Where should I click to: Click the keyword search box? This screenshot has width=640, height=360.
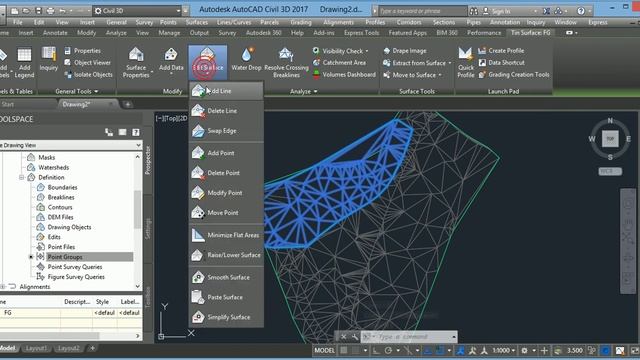click(x=423, y=11)
